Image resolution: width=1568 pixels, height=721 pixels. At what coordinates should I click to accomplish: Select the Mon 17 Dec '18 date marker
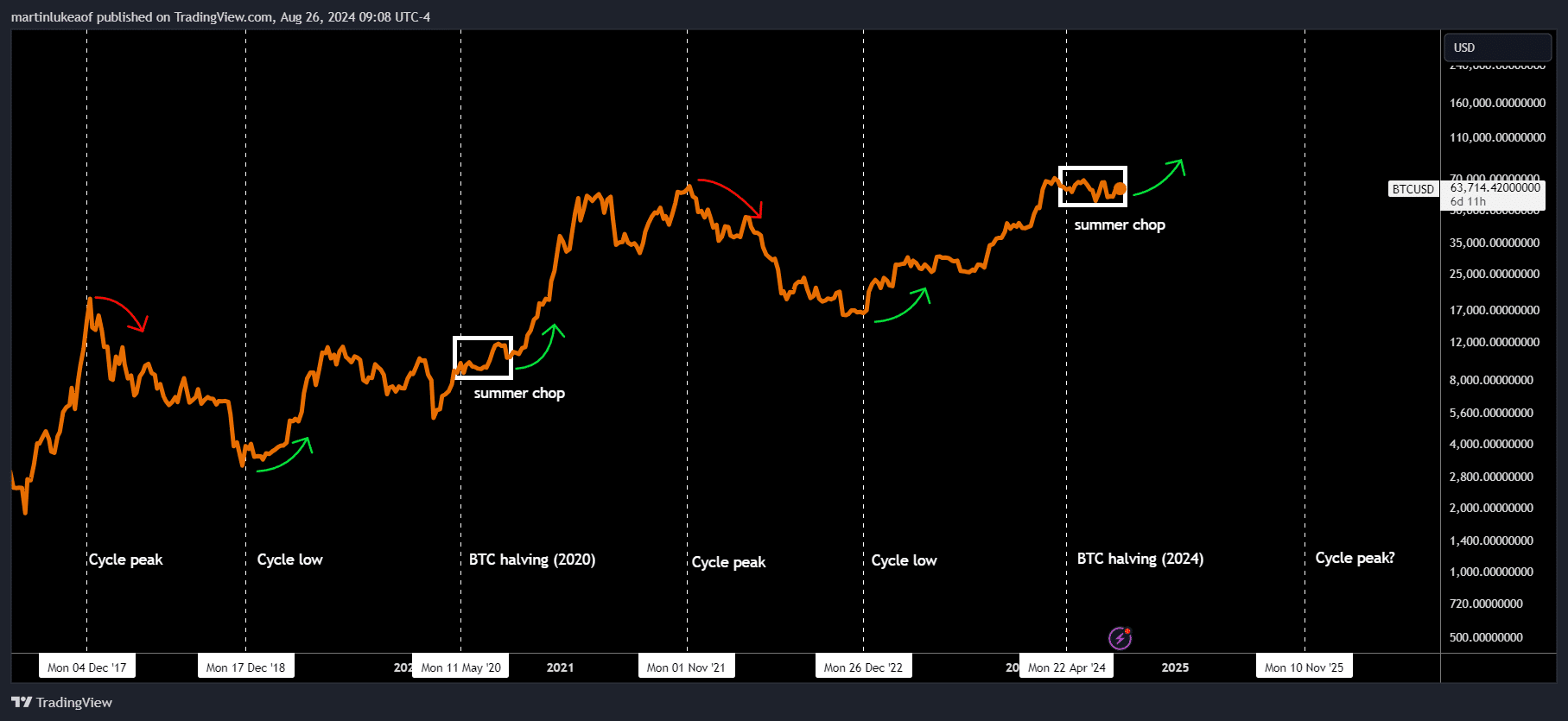click(245, 667)
